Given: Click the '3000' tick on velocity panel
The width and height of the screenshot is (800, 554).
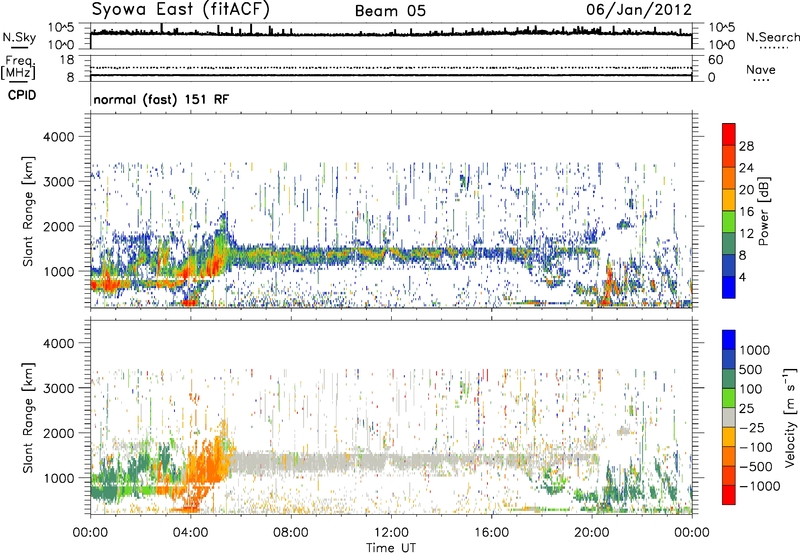Looking at the screenshot, I should [58, 388].
